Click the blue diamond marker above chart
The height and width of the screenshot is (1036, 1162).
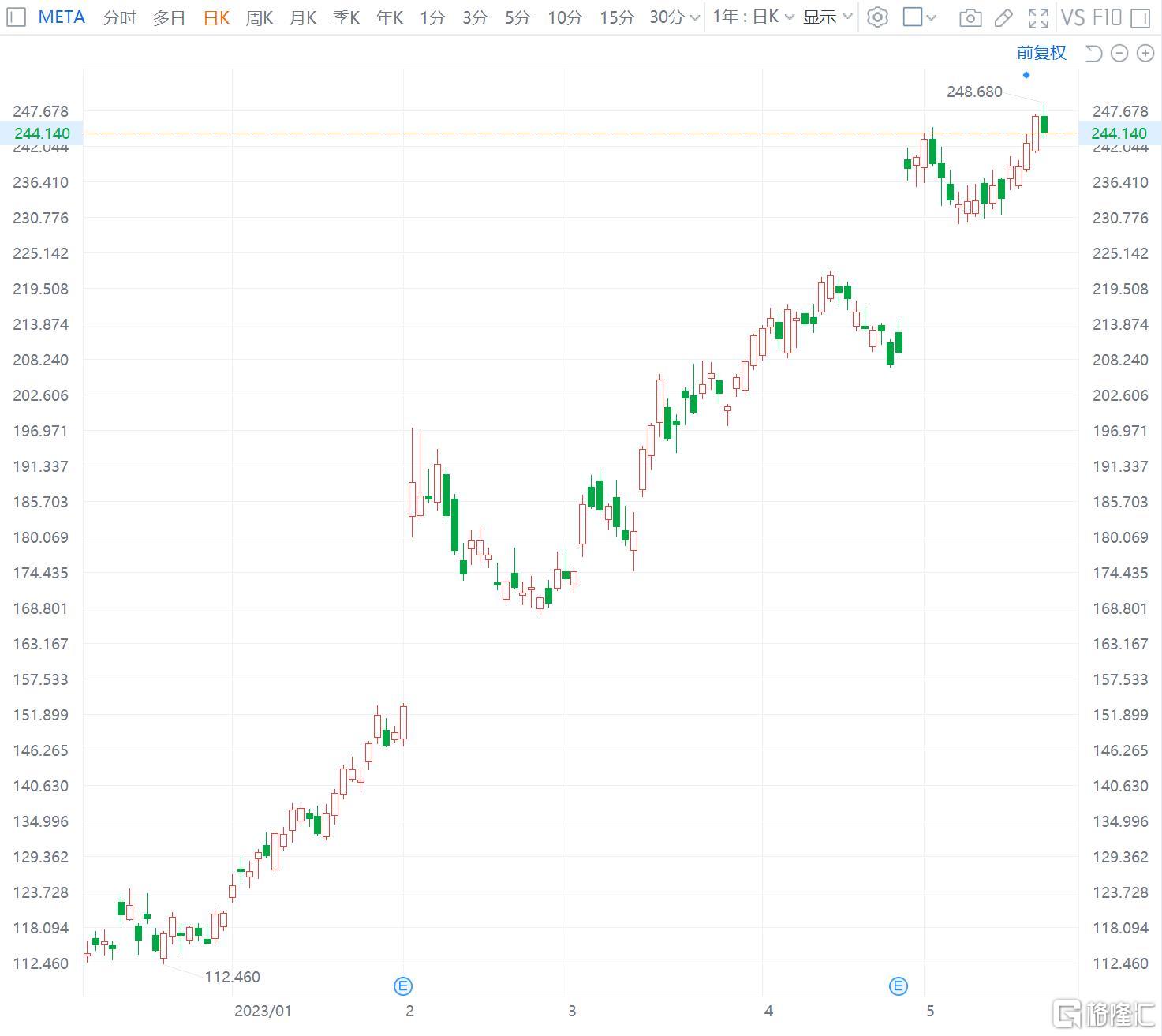tap(1026, 75)
